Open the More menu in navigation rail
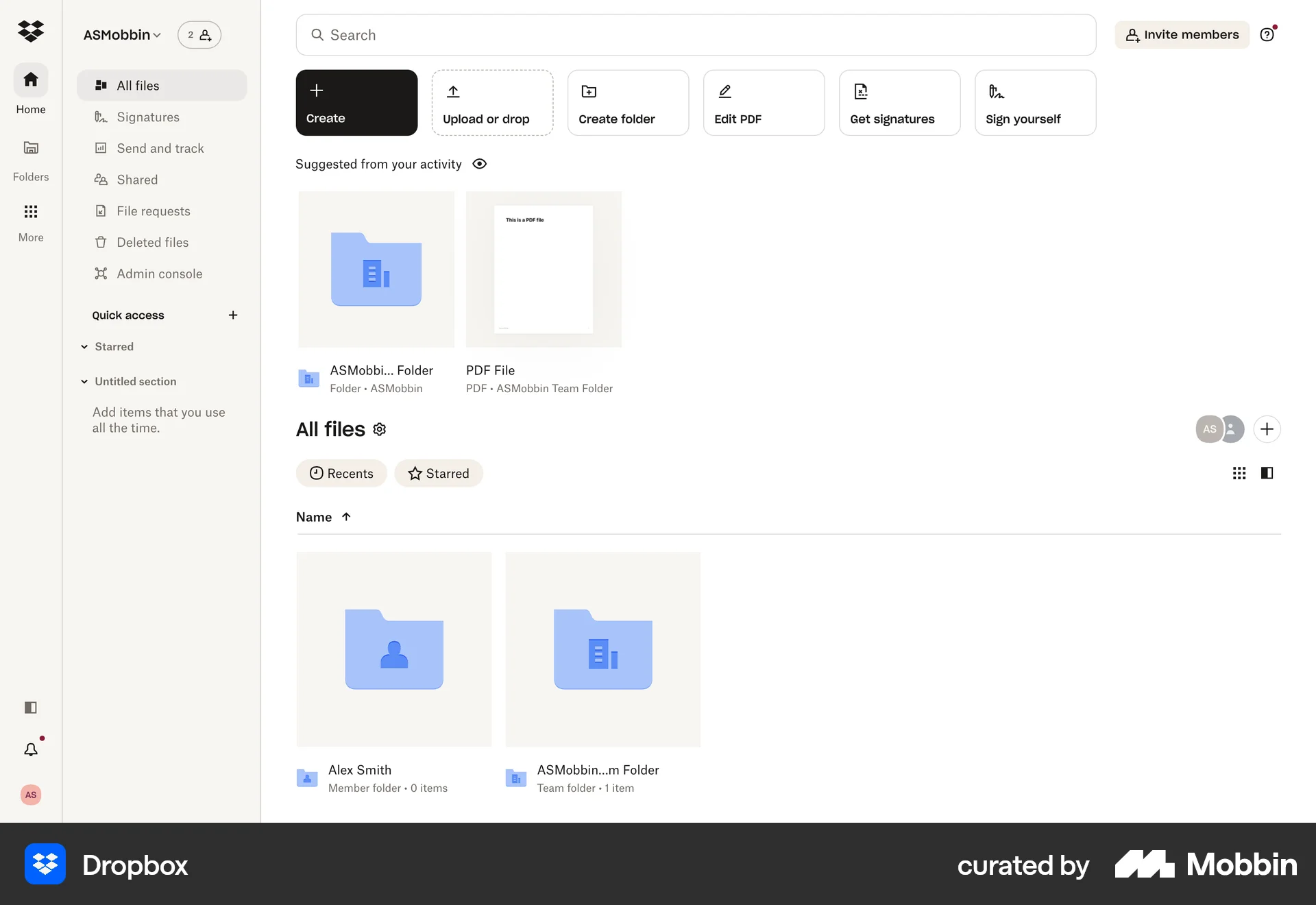 click(30, 221)
